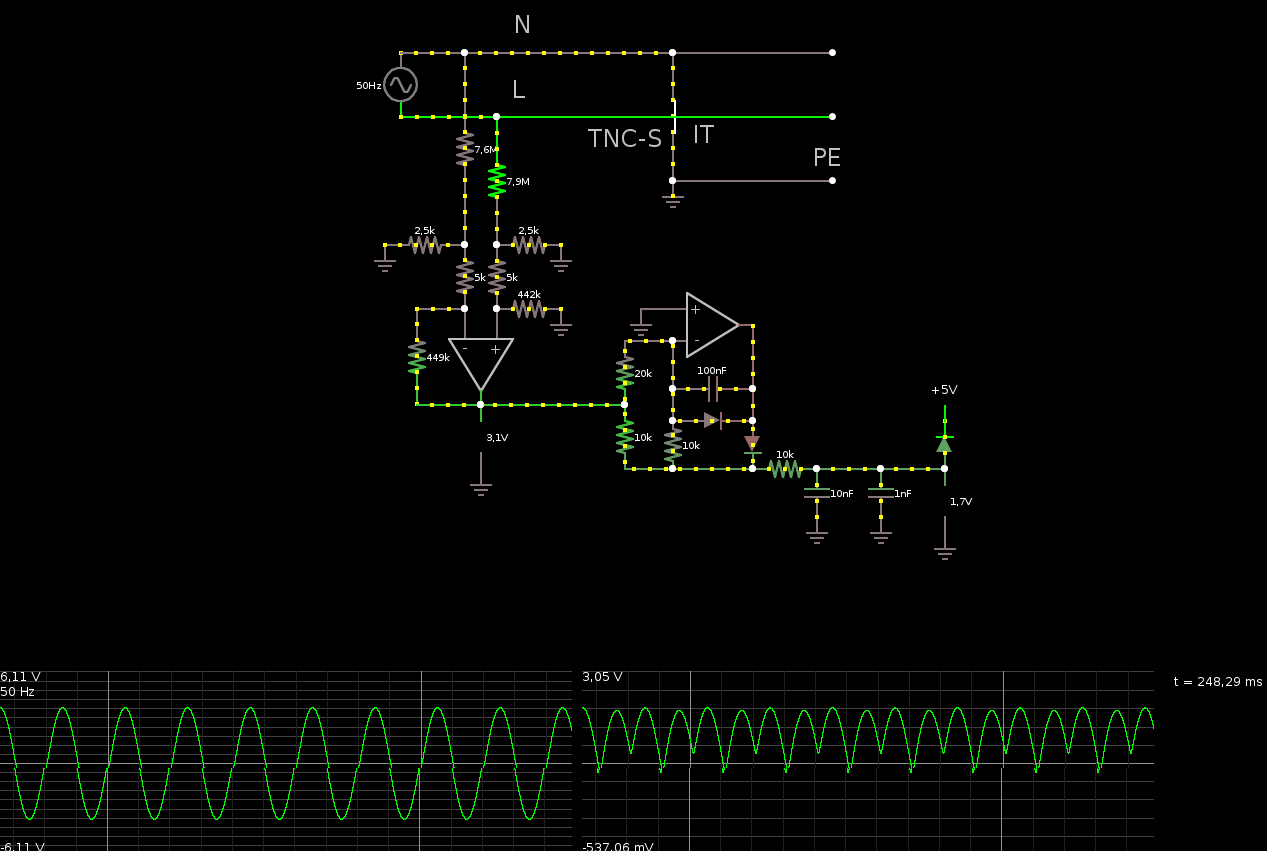Click the 7,6M resistor symbol
The image size is (1267, 851).
click(465, 149)
